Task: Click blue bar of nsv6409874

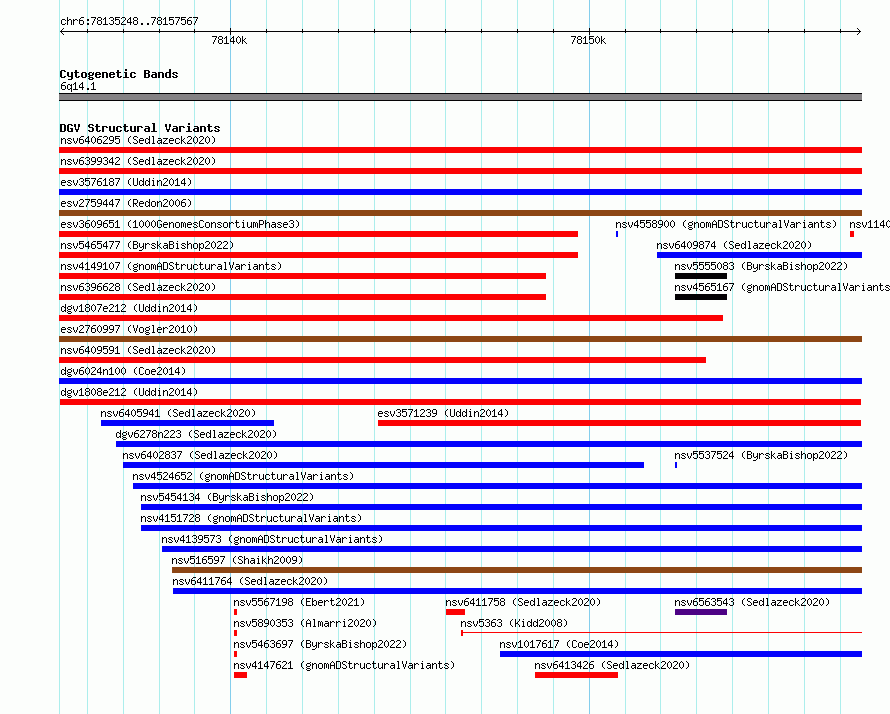Action: click(x=759, y=255)
